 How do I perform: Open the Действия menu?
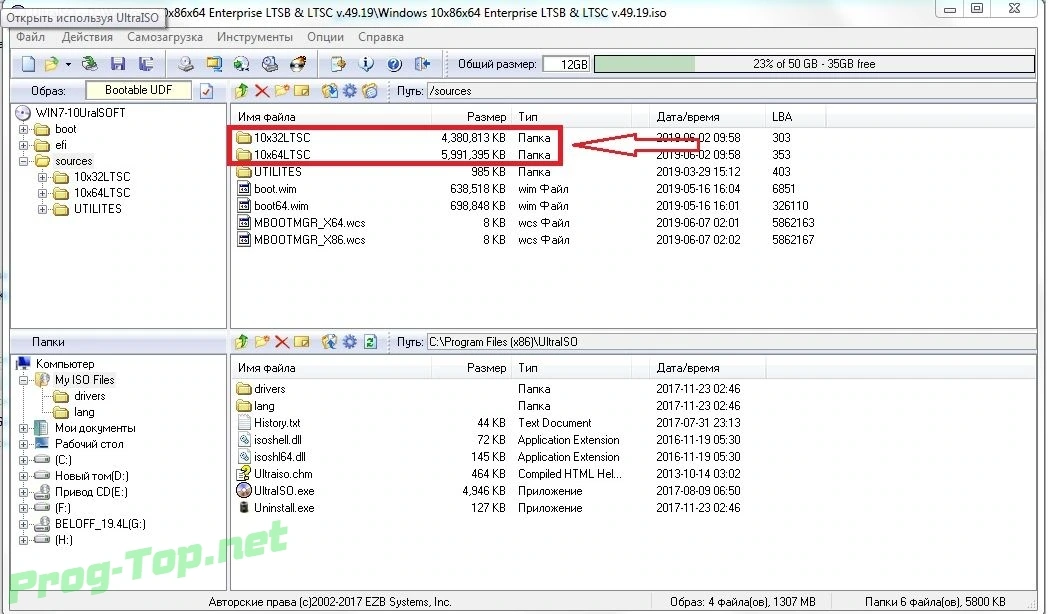click(x=87, y=37)
